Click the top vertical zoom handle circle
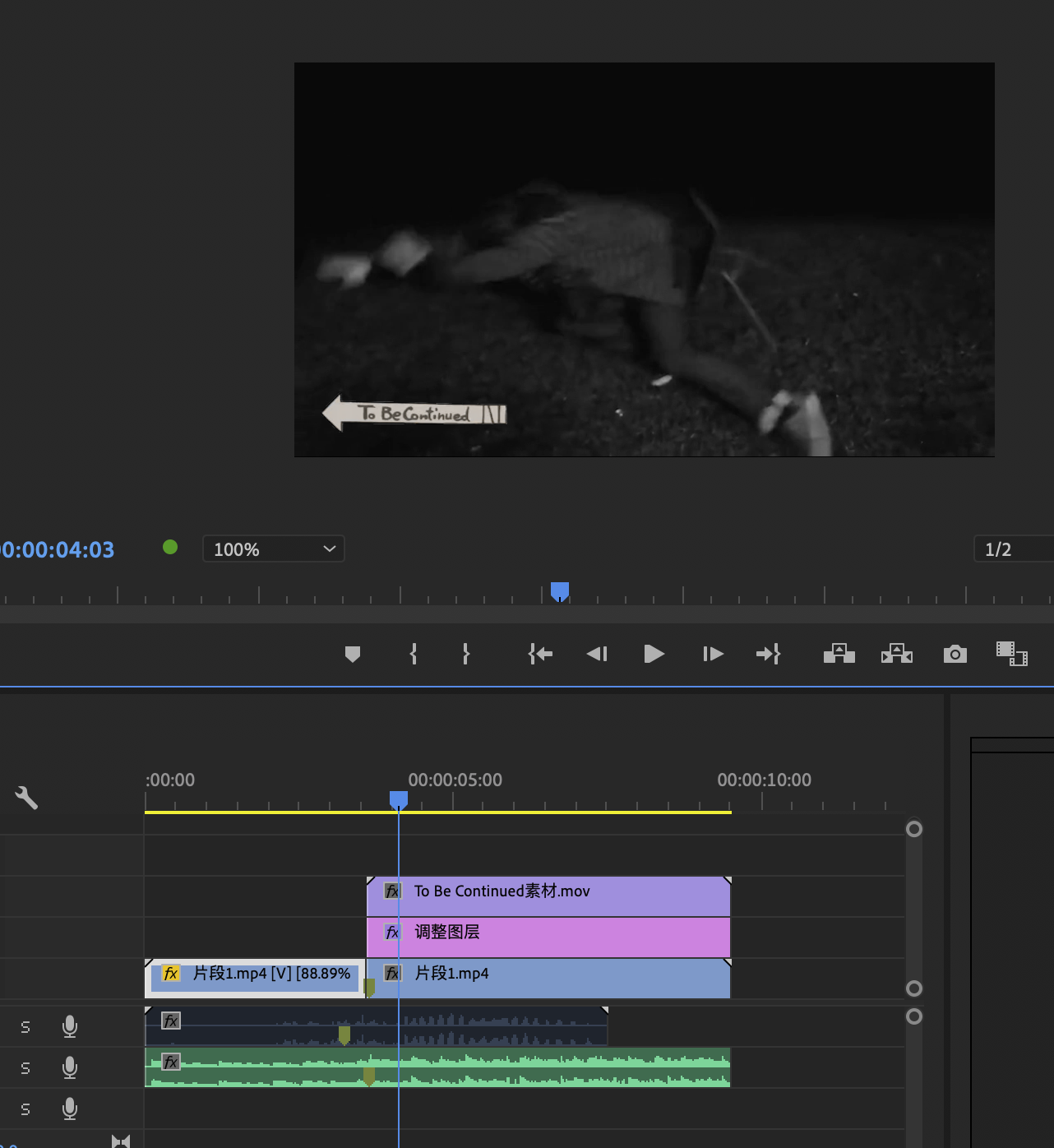This screenshot has height=1148, width=1054. pos(914,829)
